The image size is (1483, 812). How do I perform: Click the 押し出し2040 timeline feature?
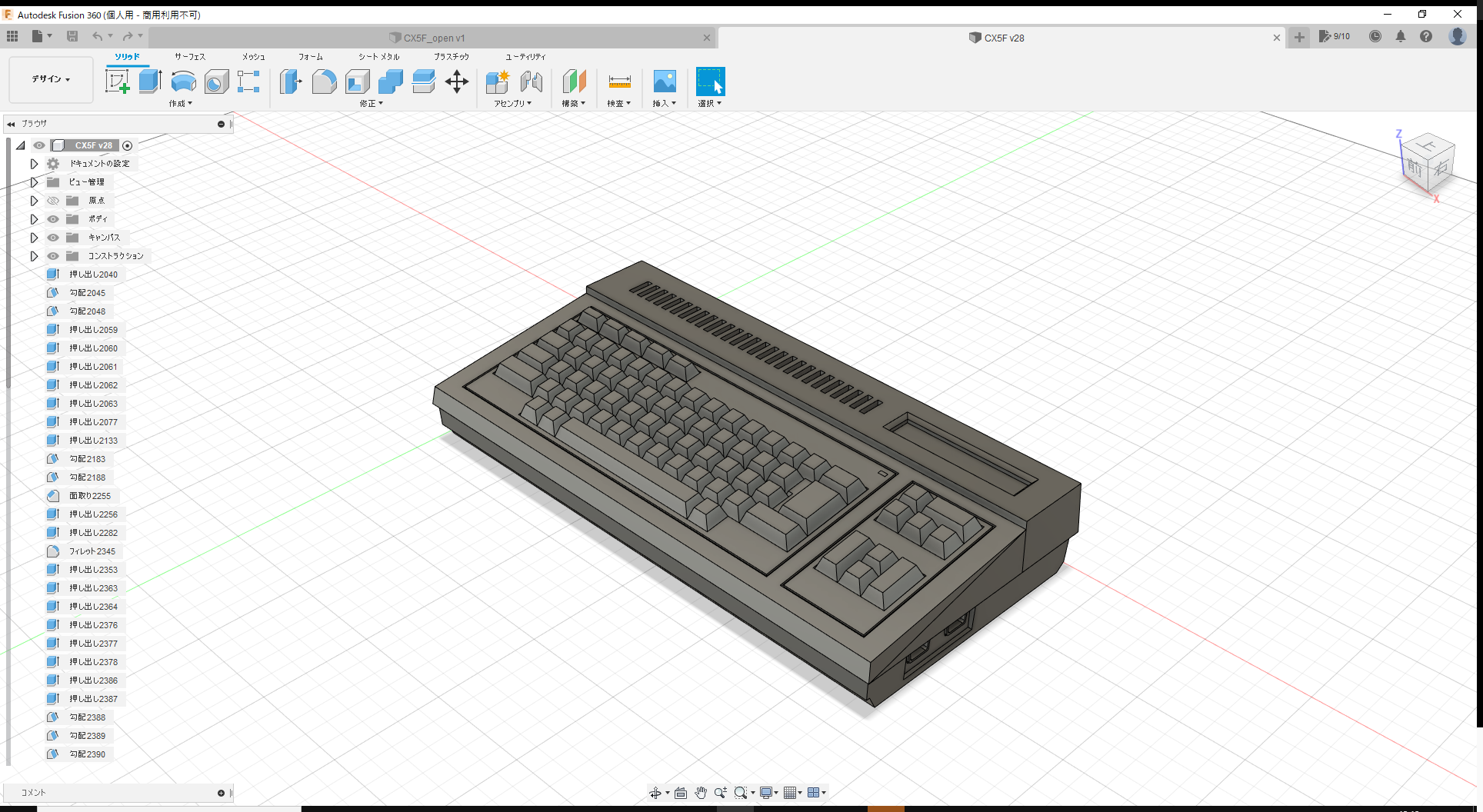click(x=94, y=274)
